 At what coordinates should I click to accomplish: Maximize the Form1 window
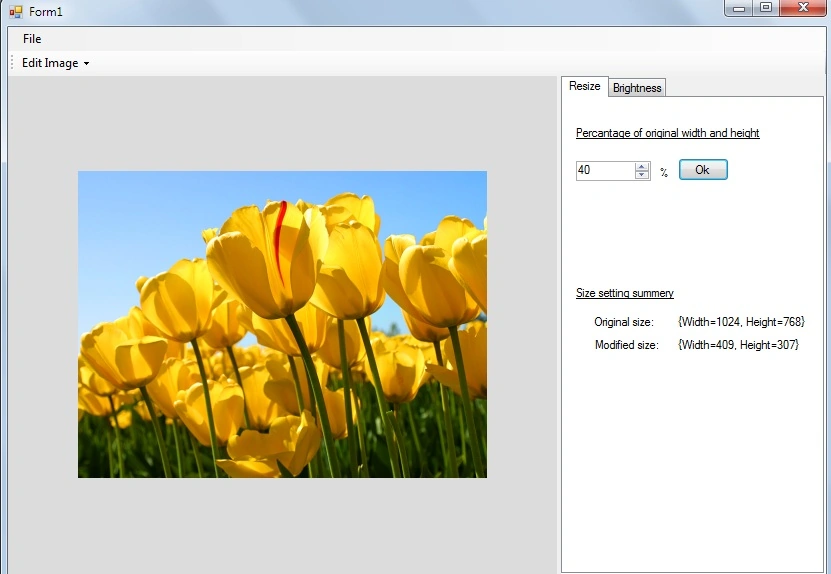coord(766,7)
